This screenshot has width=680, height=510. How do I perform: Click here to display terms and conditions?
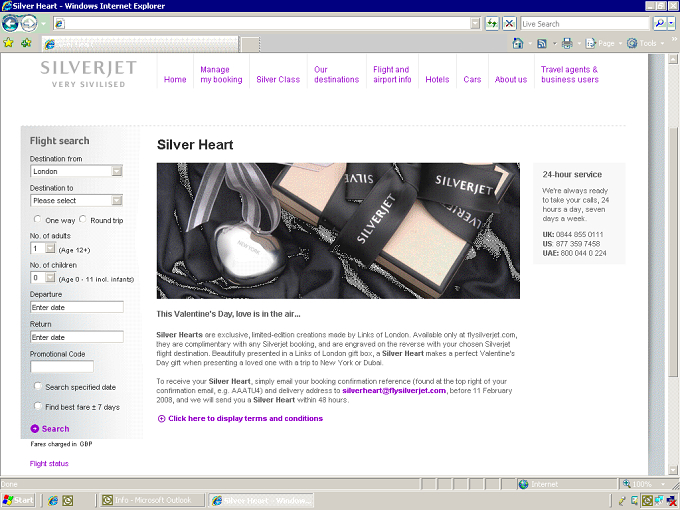coord(245,418)
